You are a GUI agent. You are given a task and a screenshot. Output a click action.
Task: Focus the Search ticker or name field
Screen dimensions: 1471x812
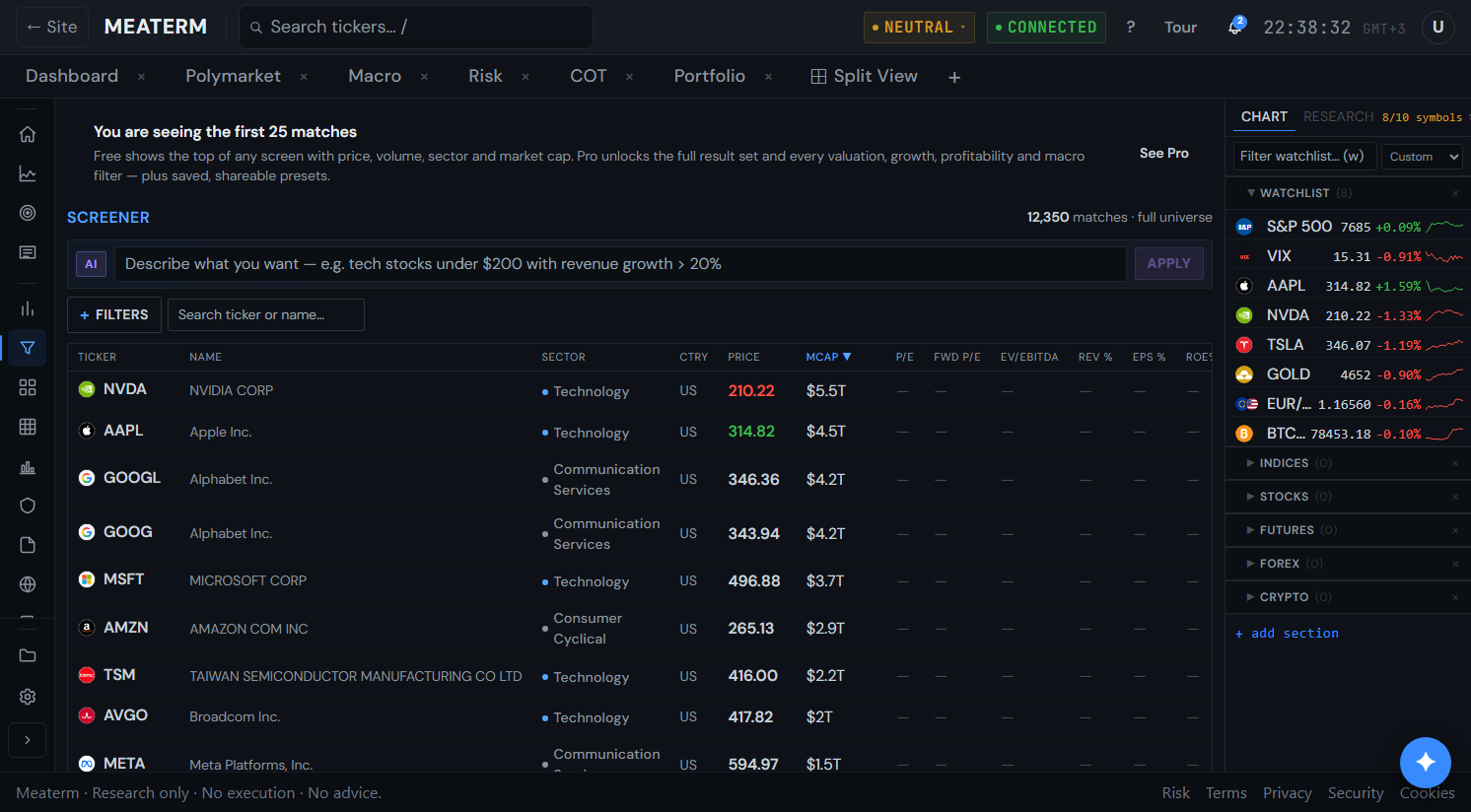coord(266,315)
